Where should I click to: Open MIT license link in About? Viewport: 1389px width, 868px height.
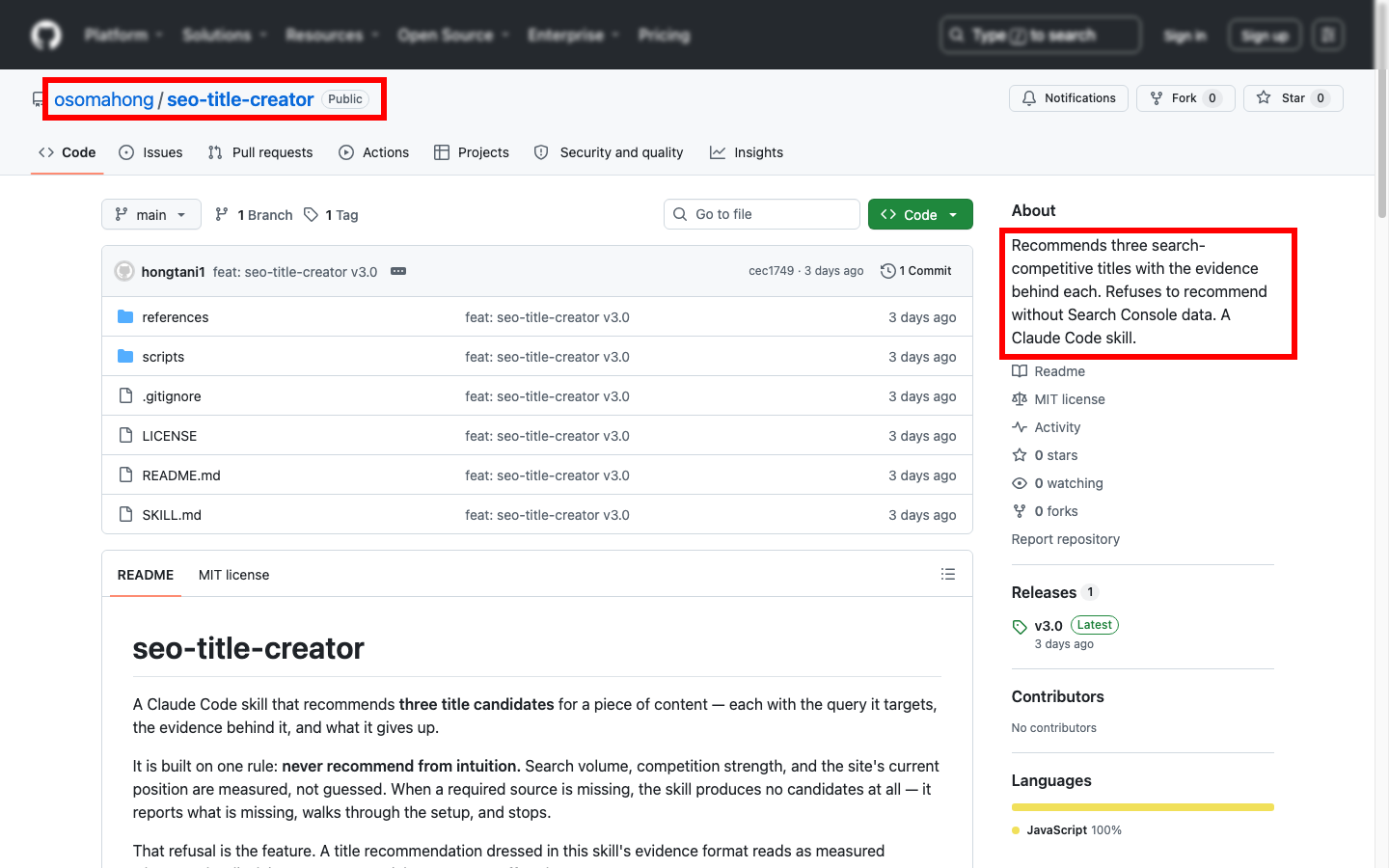click(x=1059, y=399)
